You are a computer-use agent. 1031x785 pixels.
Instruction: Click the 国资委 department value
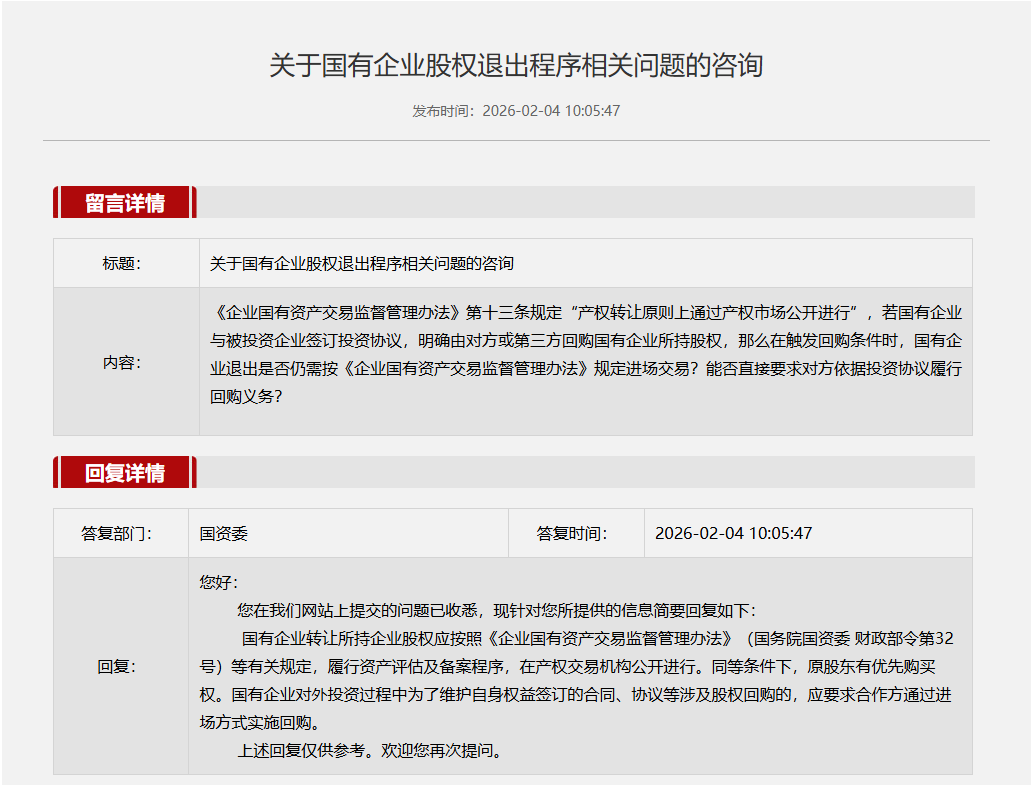point(223,534)
